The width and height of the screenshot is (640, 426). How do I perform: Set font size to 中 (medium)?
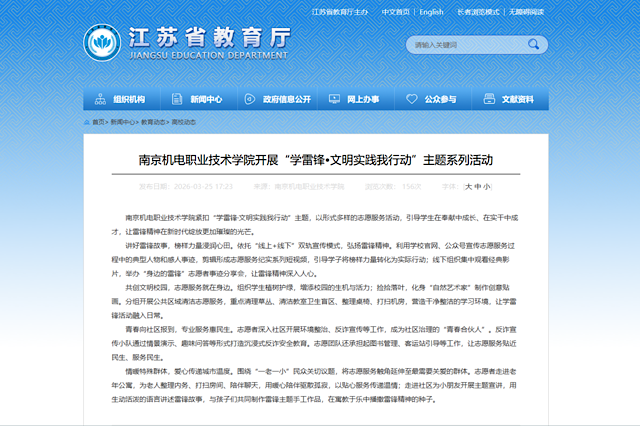tap(478, 187)
